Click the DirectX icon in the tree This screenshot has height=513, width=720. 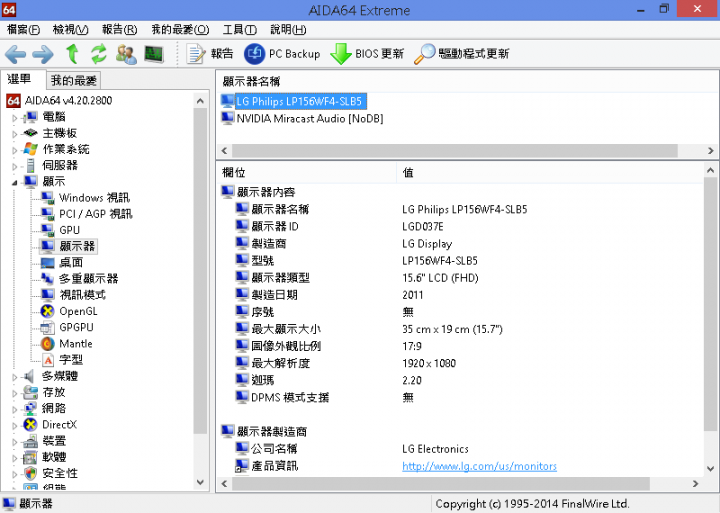point(30,425)
